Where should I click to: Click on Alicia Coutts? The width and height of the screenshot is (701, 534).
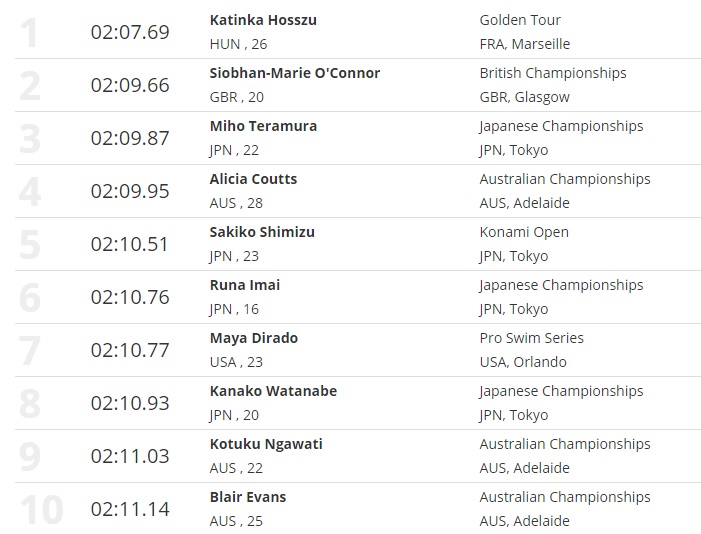coord(253,179)
